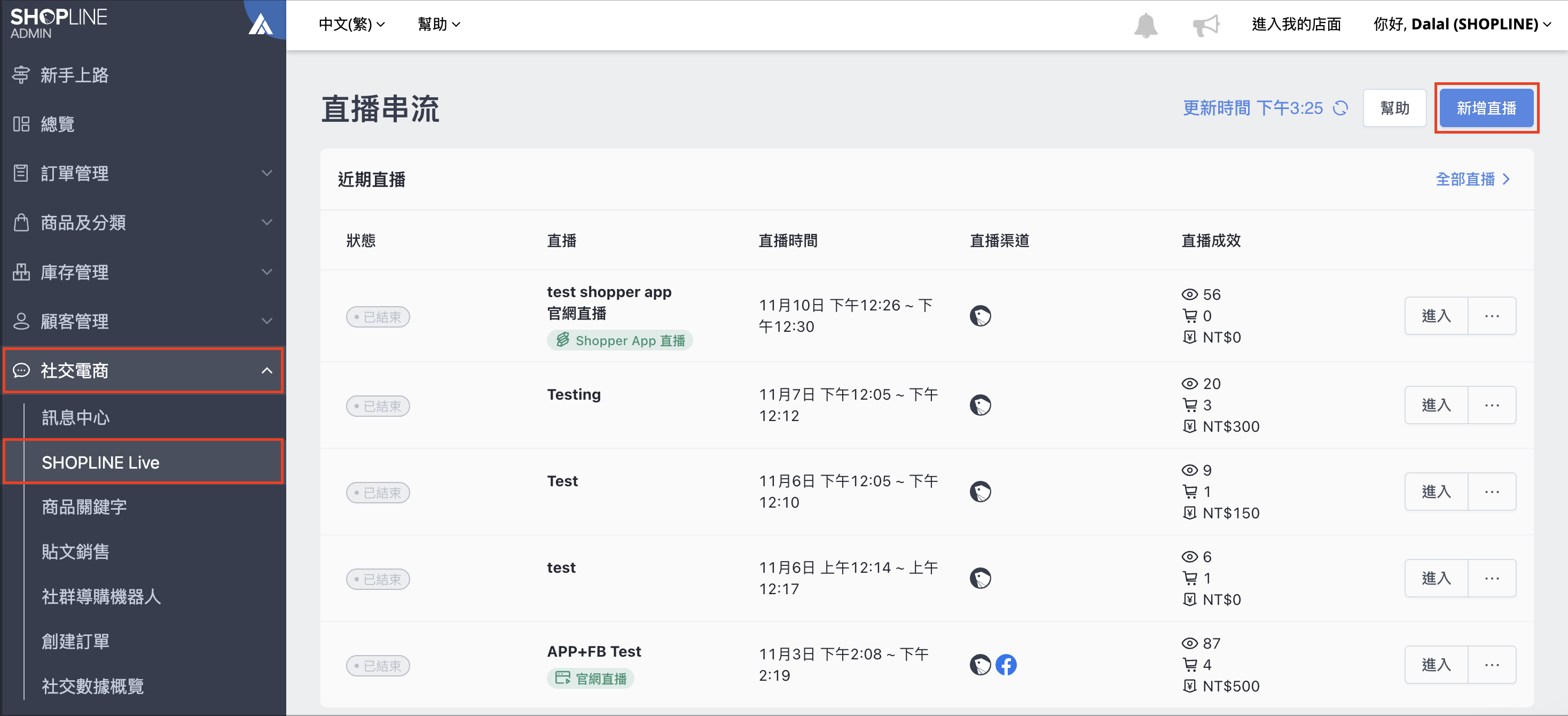Screen dimensions: 1568x716
Task: Expand the 庫存管理 menu chevron
Action: pos(266,272)
